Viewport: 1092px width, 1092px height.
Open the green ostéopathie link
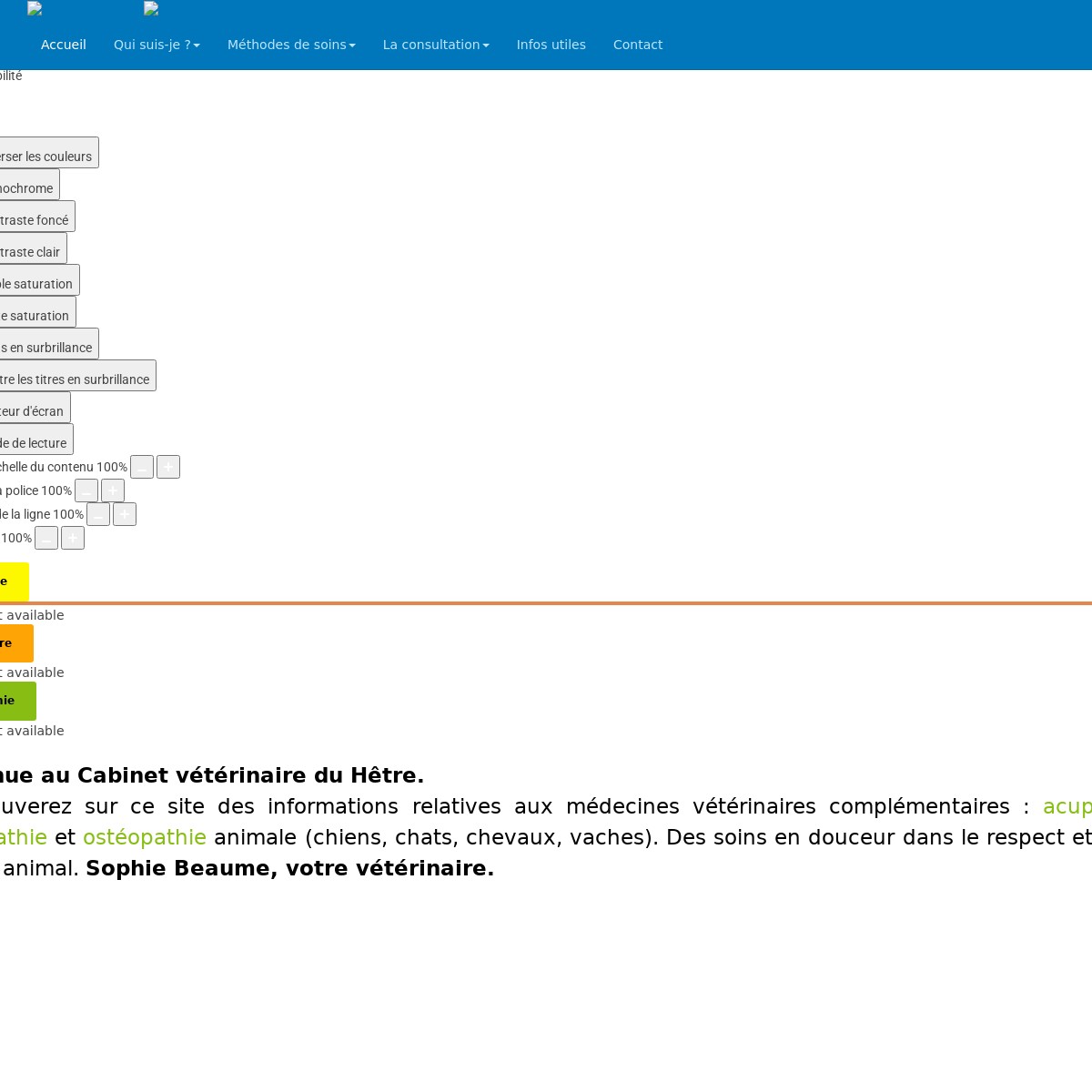pyautogui.click(x=145, y=837)
